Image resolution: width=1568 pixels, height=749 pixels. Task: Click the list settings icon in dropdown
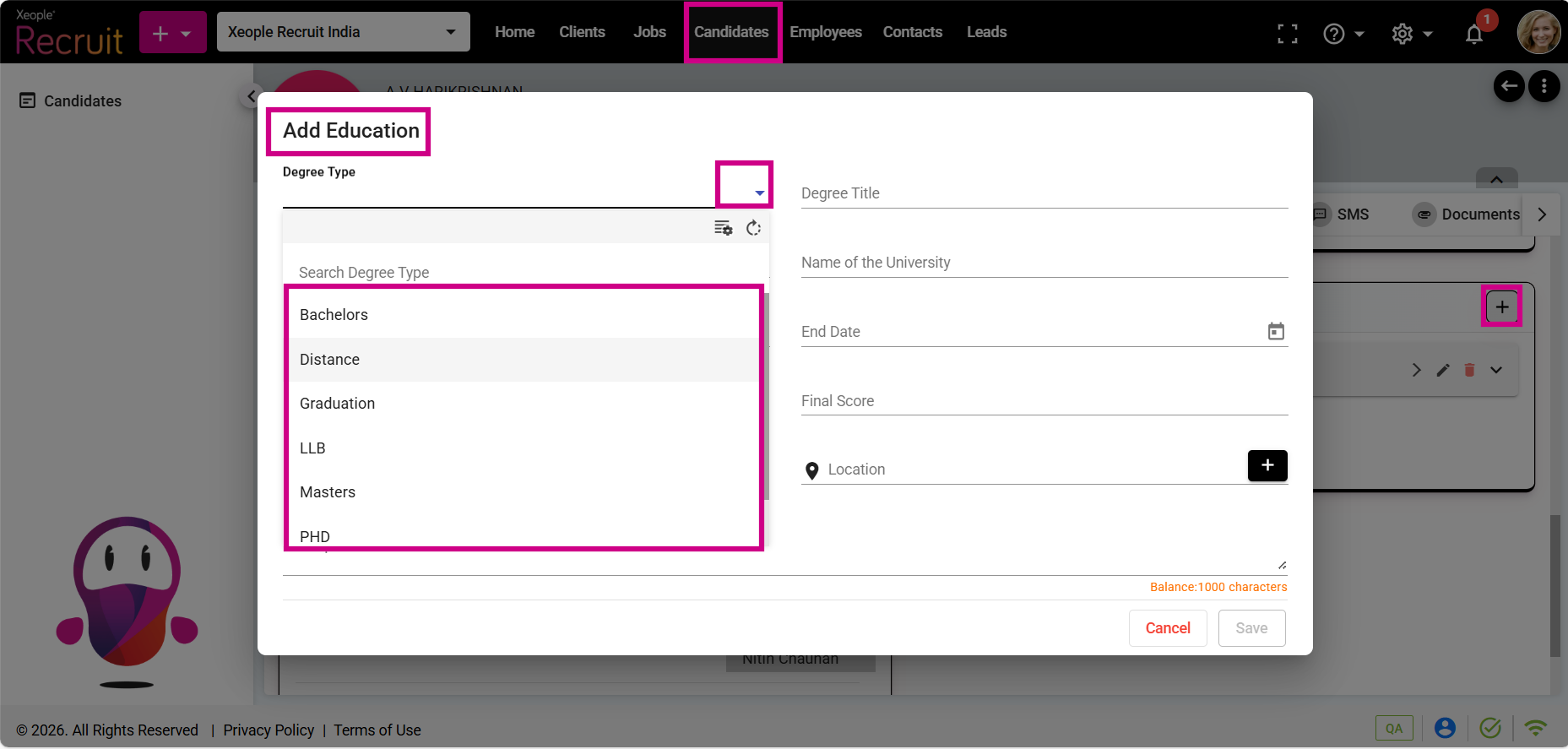tap(723, 228)
